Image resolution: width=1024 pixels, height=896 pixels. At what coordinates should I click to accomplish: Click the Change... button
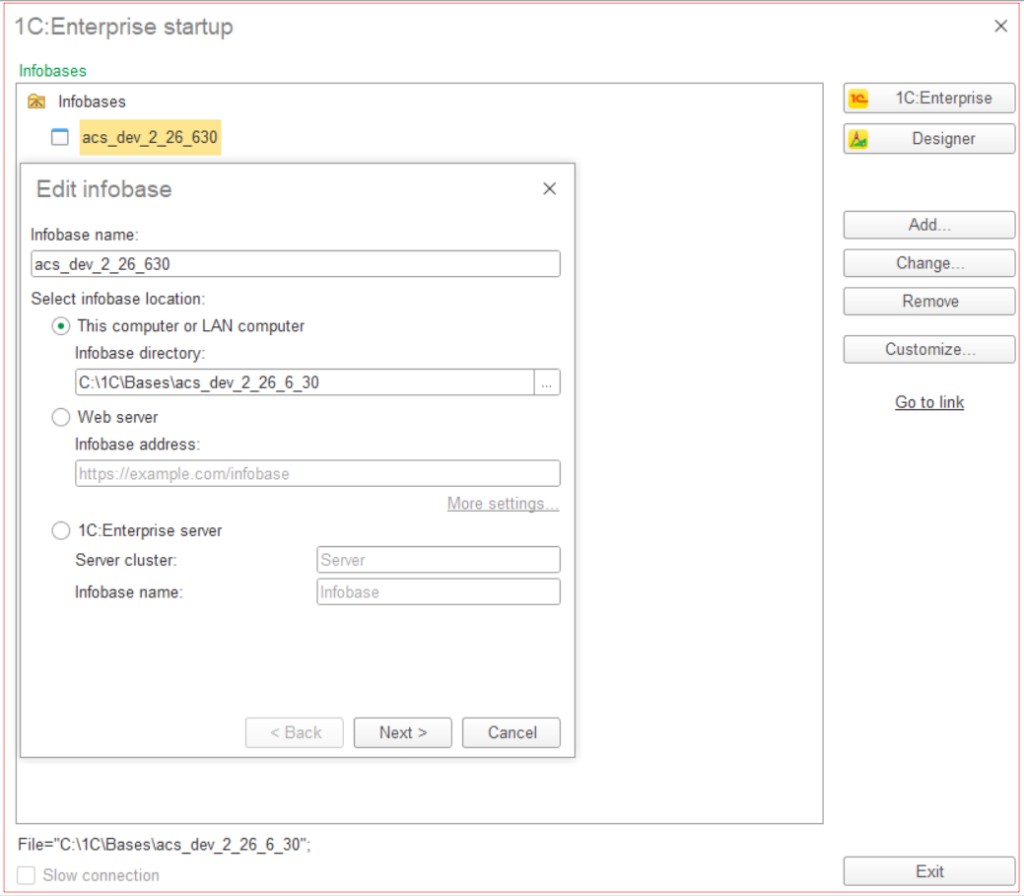tap(929, 263)
